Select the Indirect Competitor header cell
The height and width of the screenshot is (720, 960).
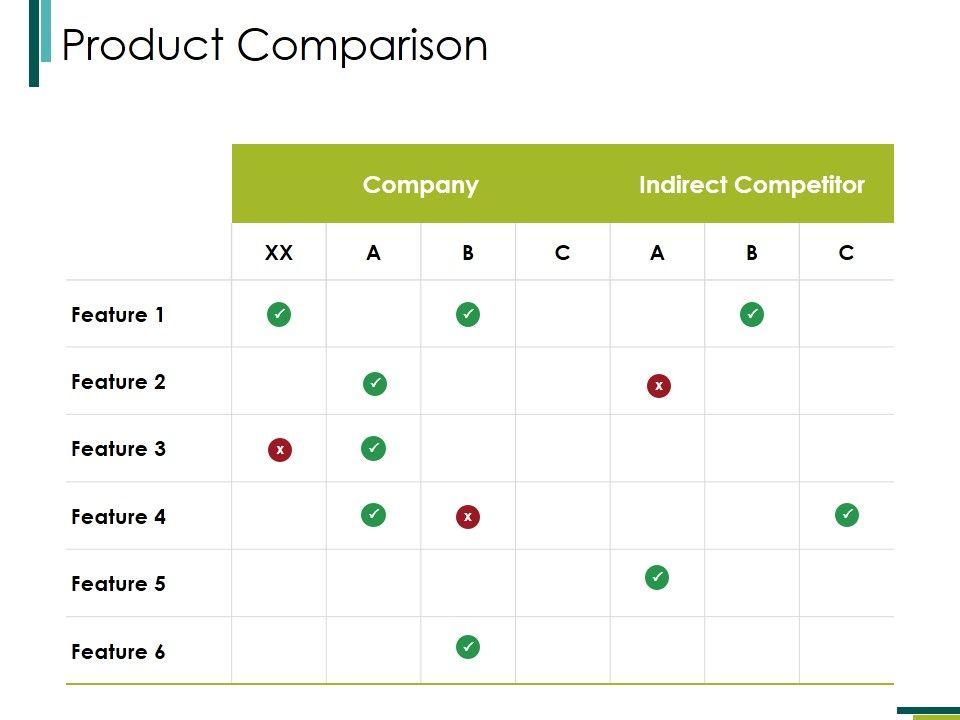pos(751,185)
